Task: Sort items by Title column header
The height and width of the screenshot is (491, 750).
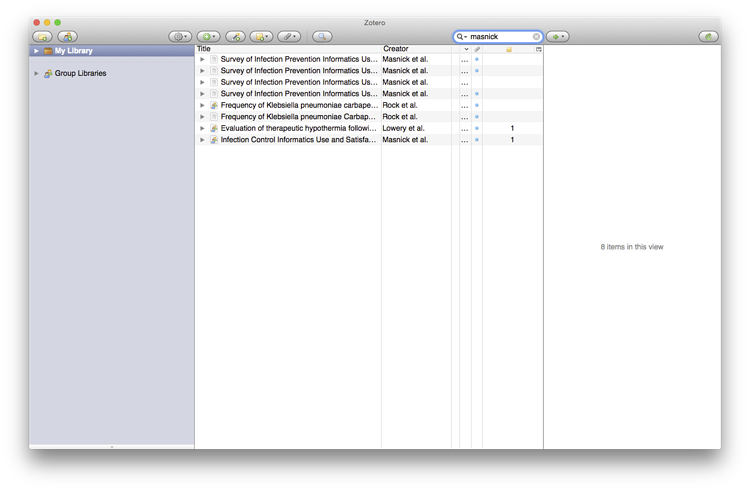Action: (x=287, y=49)
